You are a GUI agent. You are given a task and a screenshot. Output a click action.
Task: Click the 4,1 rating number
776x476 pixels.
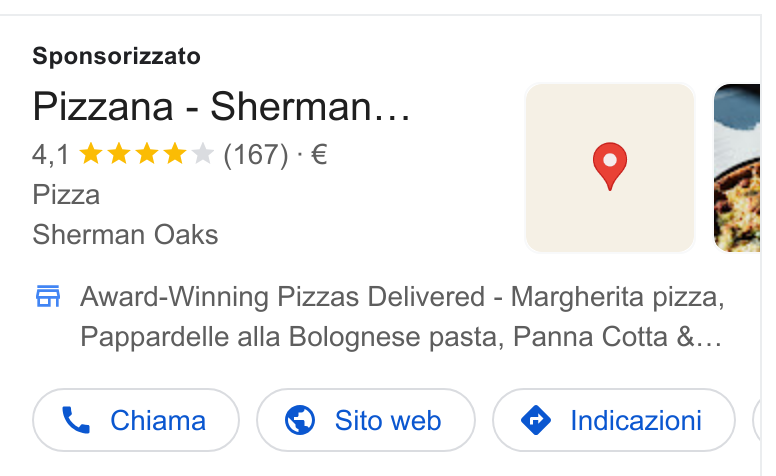50,155
